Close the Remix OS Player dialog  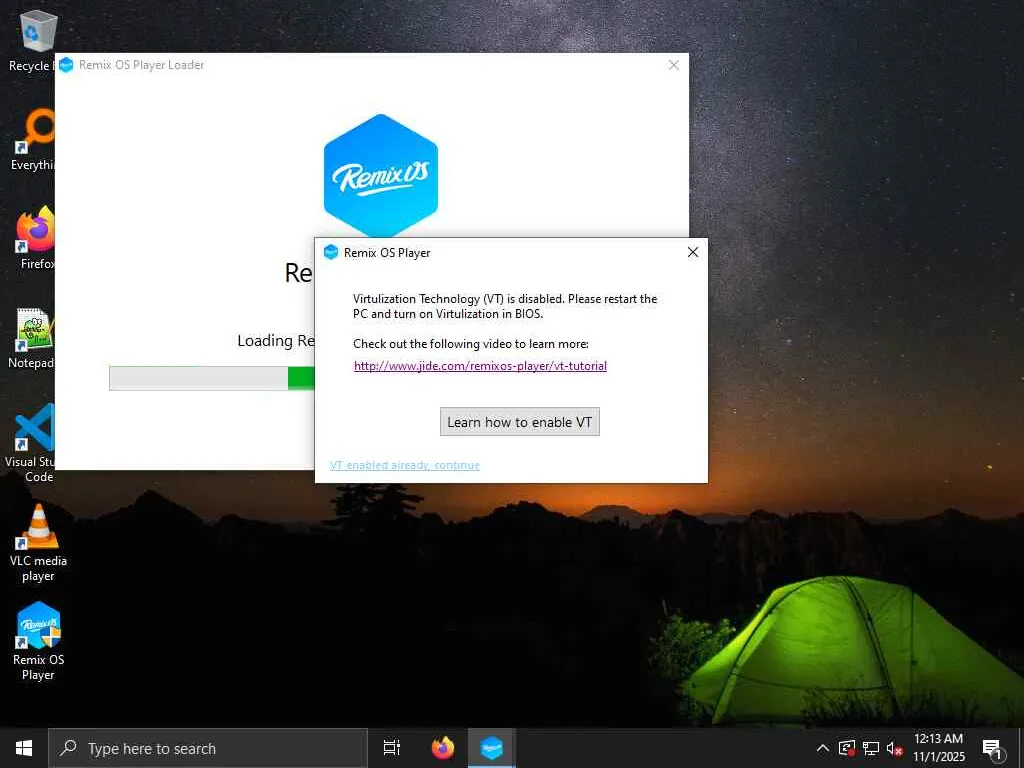pyautogui.click(x=693, y=252)
